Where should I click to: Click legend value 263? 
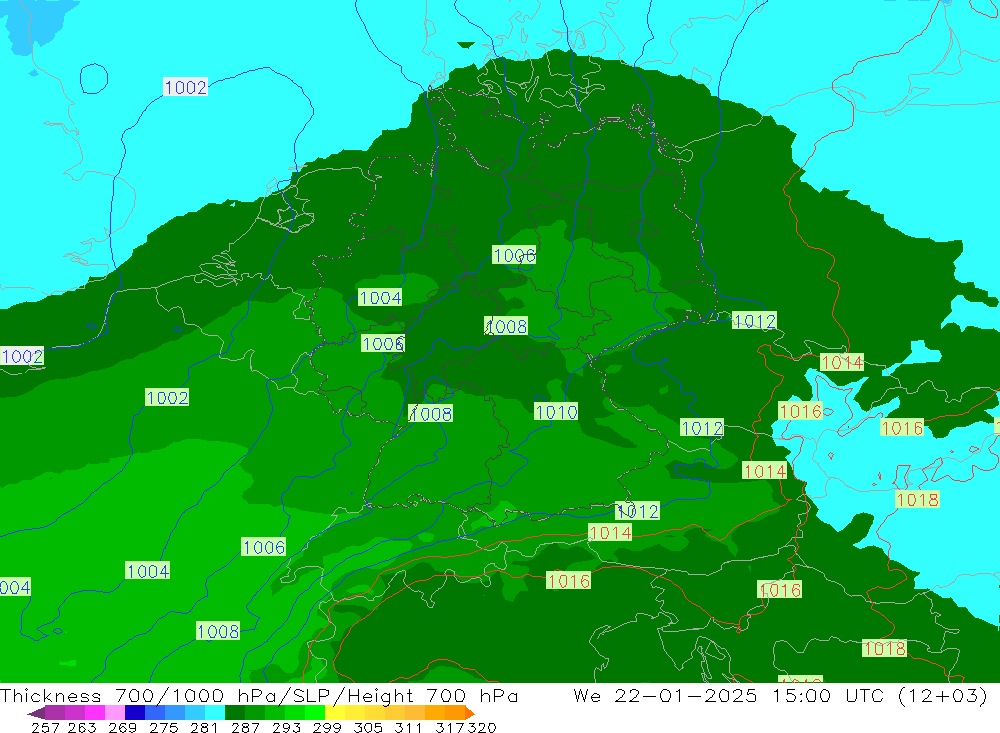point(82,727)
